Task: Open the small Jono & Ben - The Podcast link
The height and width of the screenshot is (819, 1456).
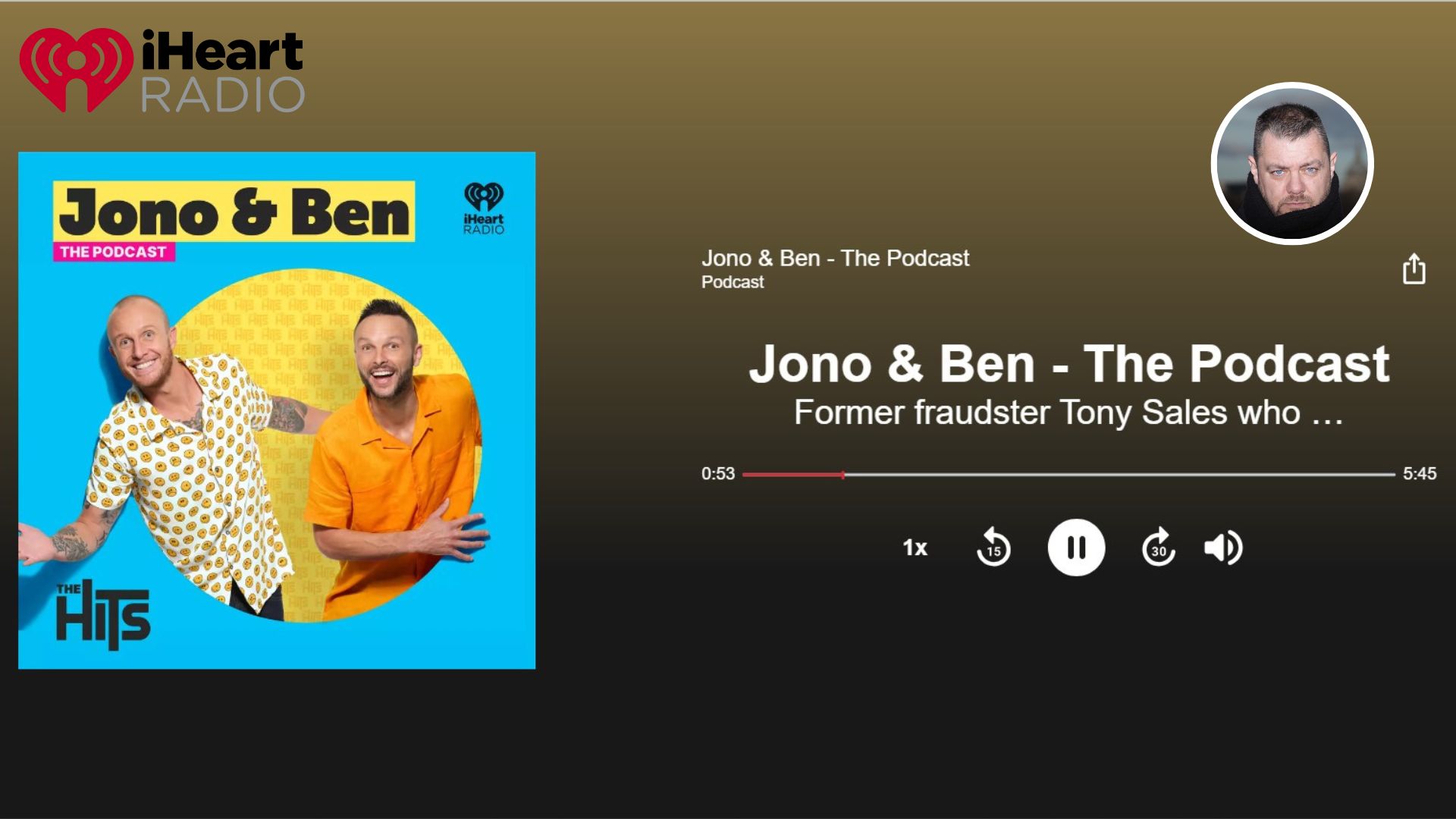Action: click(x=835, y=258)
